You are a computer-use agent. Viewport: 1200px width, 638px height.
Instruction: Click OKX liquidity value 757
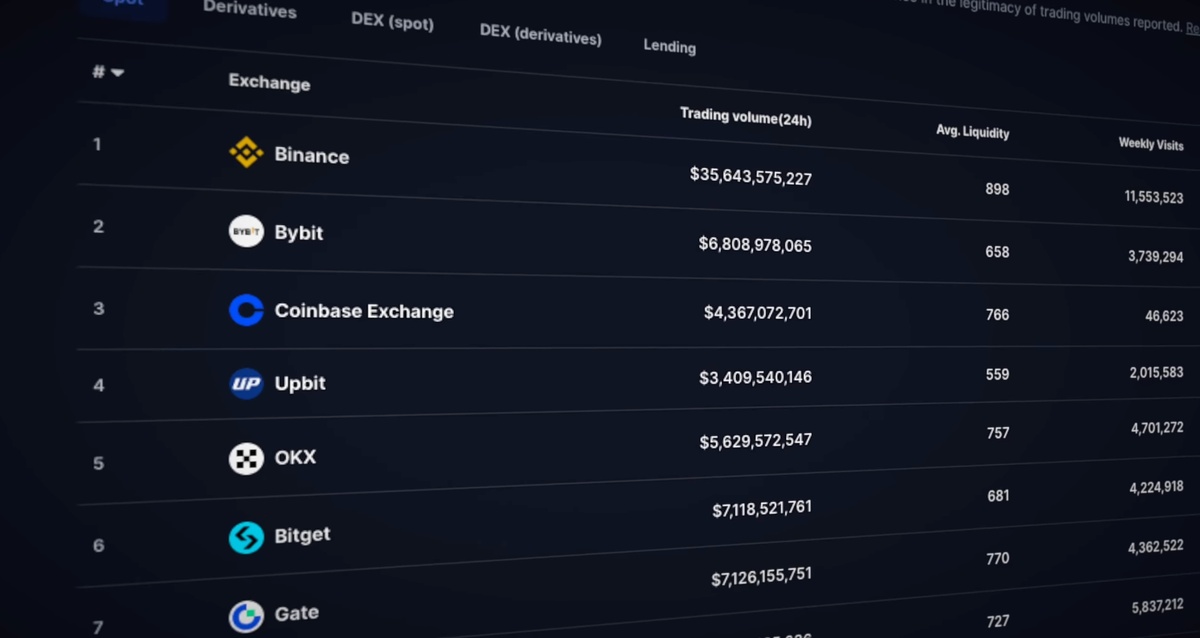tap(997, 433)
